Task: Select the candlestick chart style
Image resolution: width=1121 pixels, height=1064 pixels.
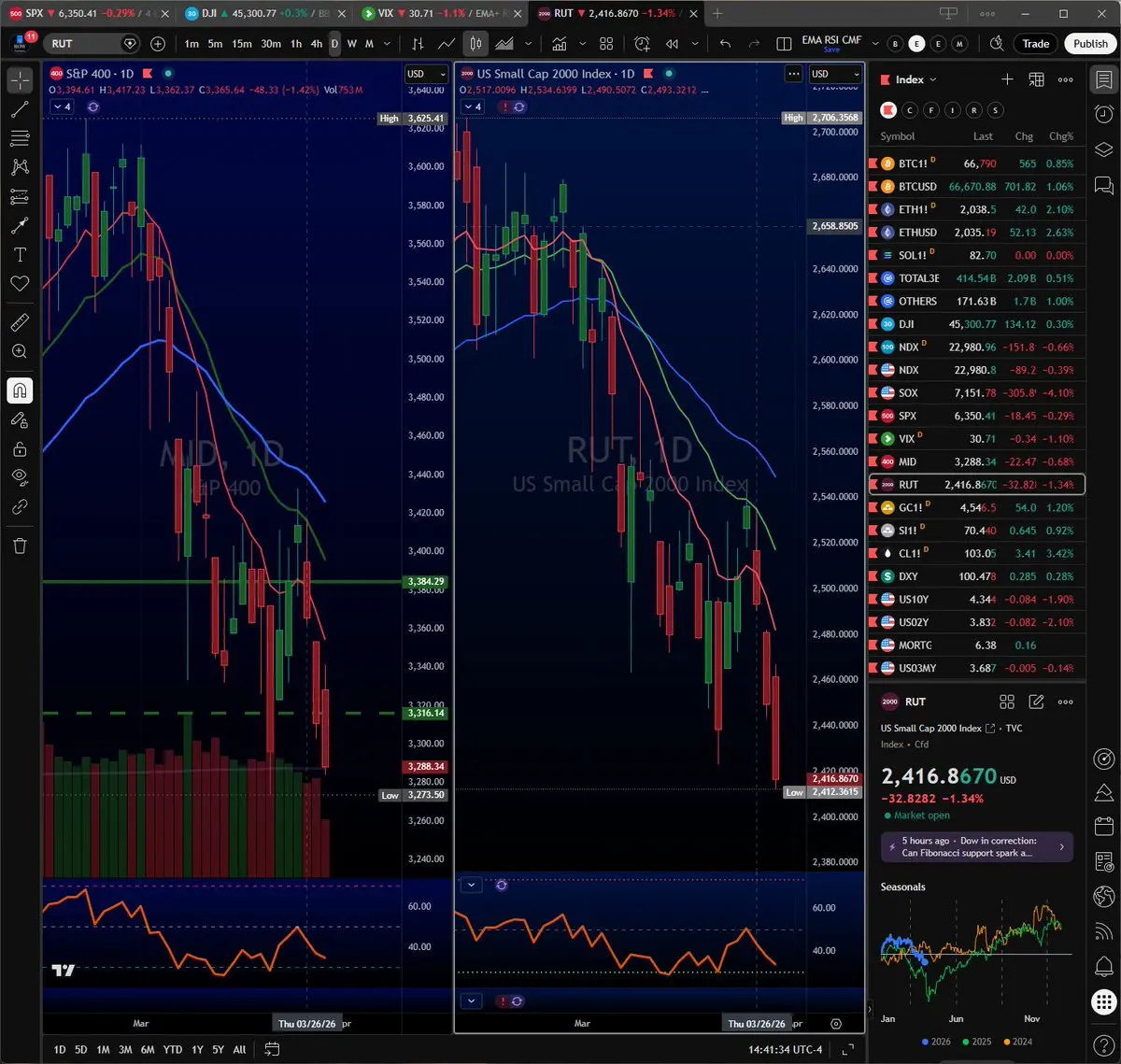Action: (x=475, y=44)
